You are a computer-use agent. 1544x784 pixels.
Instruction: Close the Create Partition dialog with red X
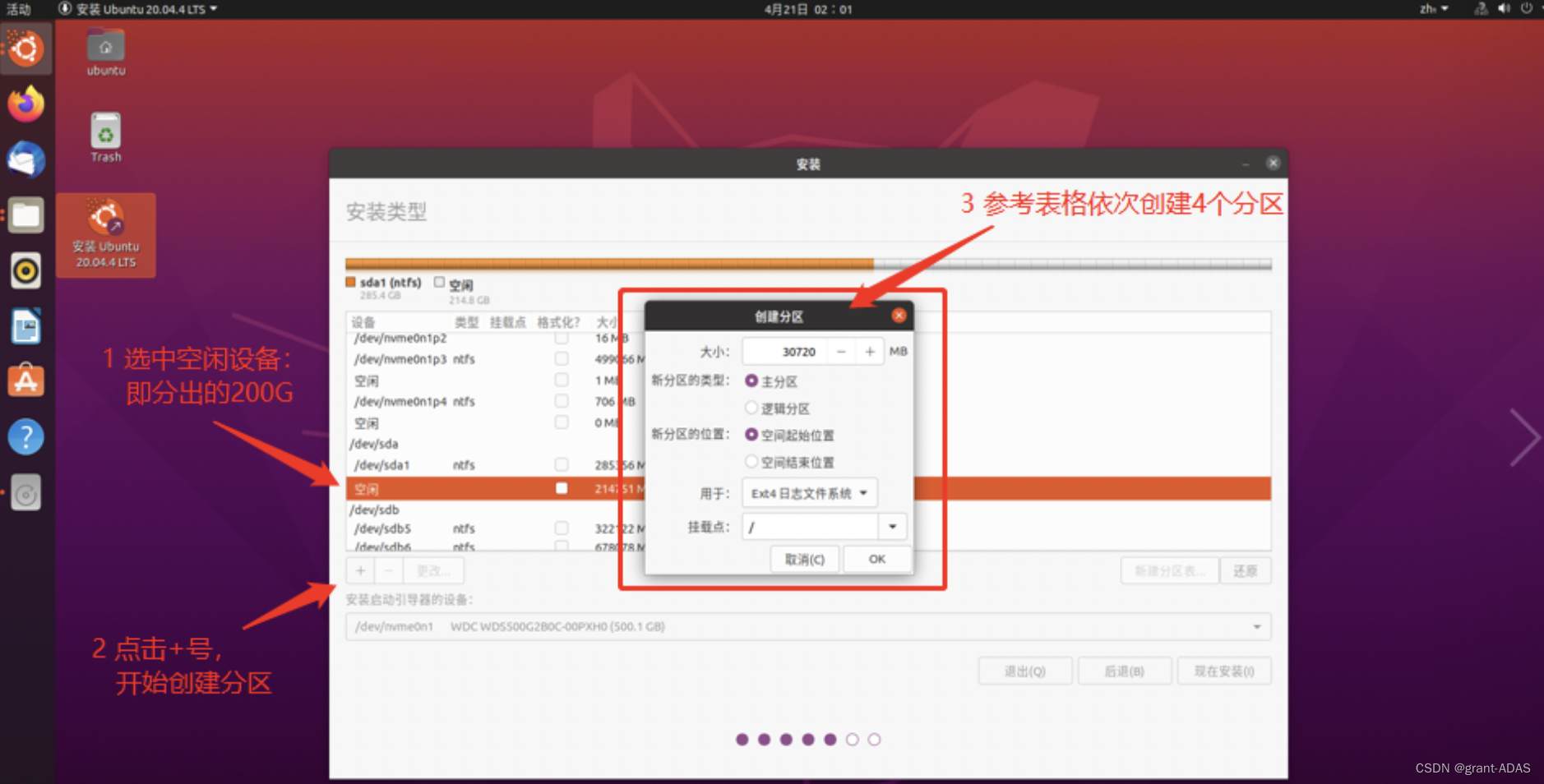click(899, 316)
